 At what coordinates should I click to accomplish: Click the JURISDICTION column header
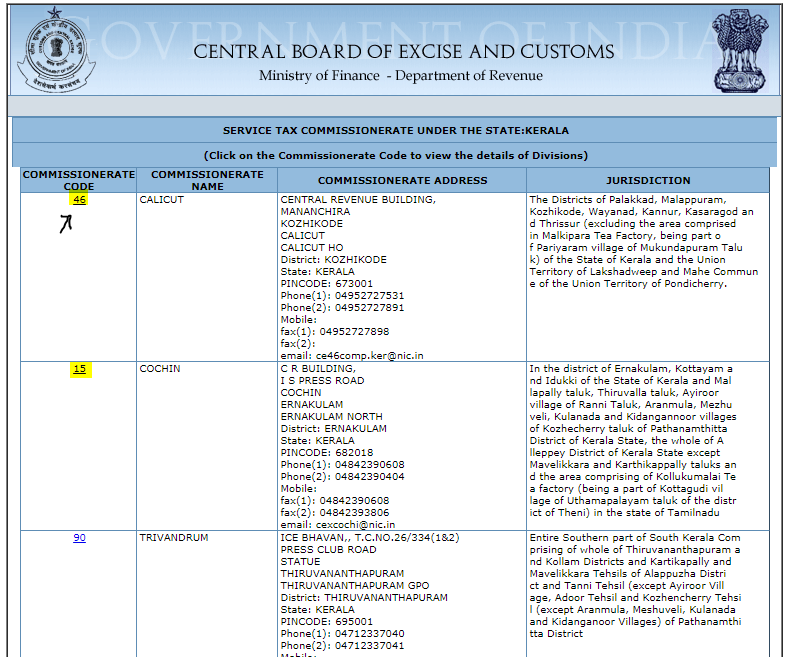(x=648, y=180)
